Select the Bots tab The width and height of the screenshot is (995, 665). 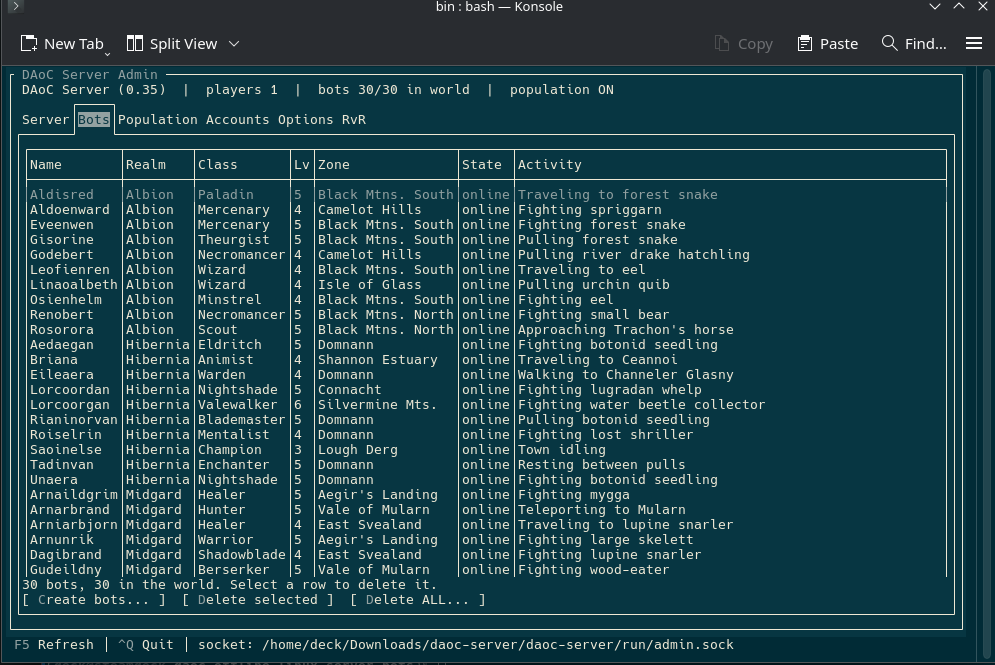(94, 120)
